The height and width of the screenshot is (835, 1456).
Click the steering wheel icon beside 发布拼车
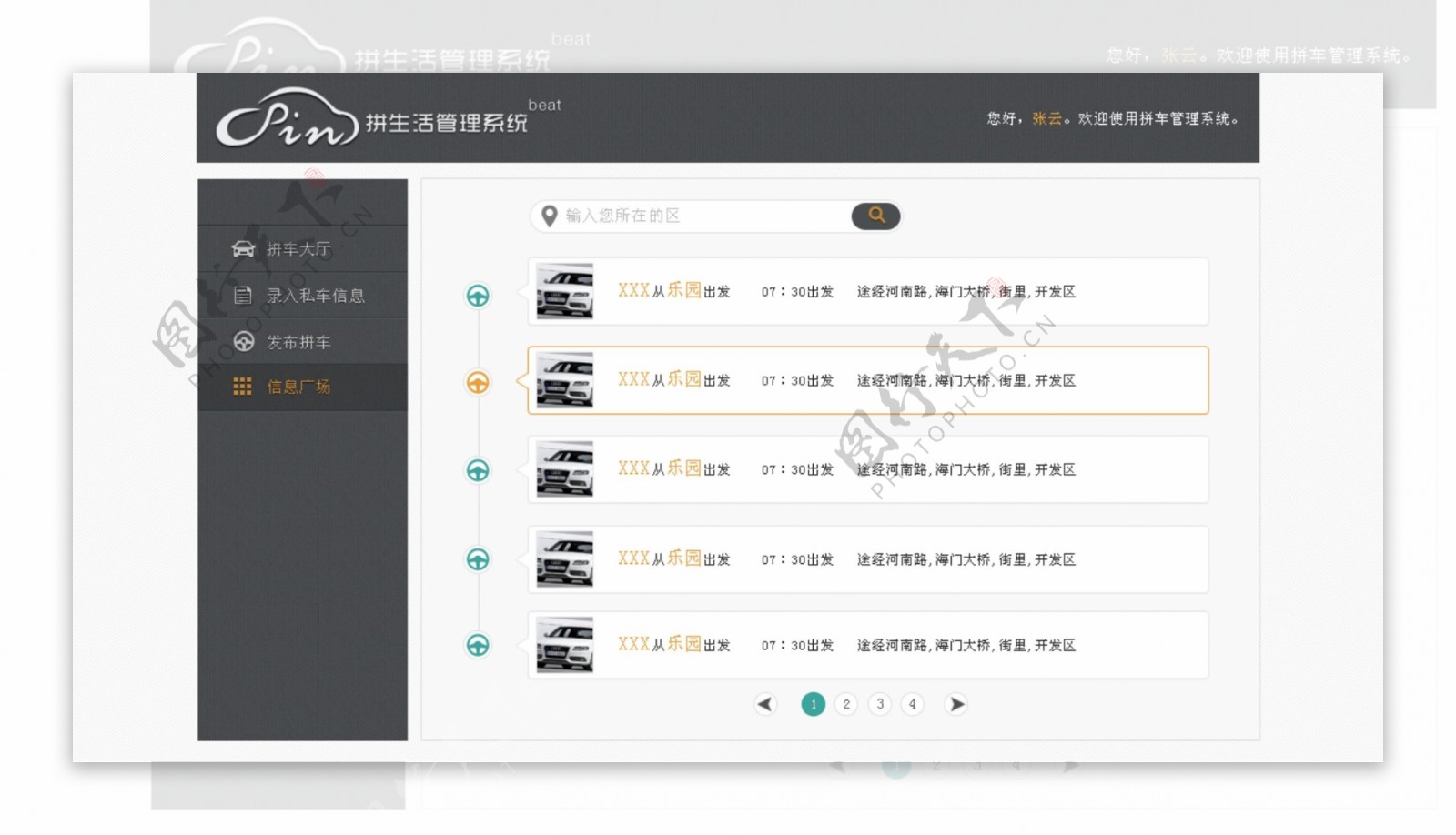243,341
